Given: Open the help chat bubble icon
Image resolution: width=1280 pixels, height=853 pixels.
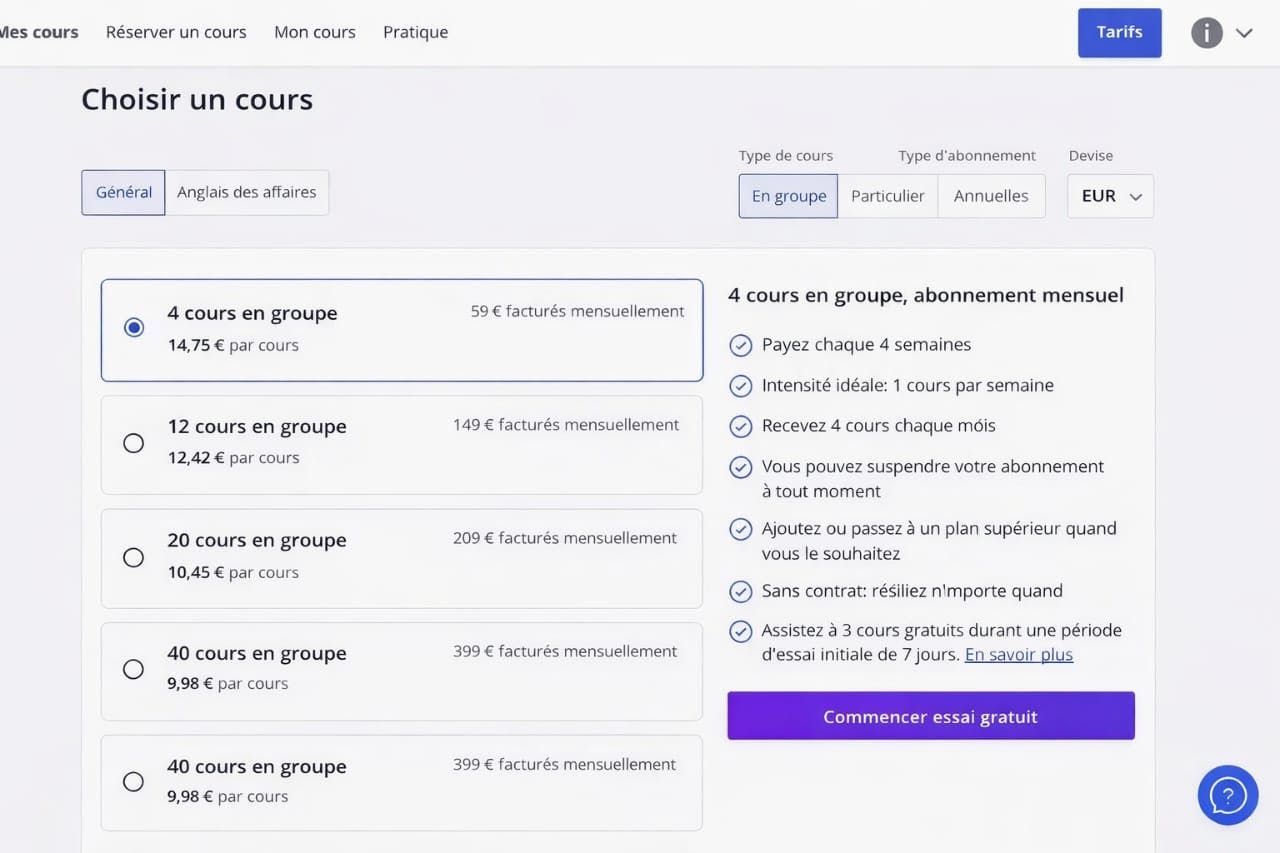Looking at the screenshot, I should (1227, 795).
